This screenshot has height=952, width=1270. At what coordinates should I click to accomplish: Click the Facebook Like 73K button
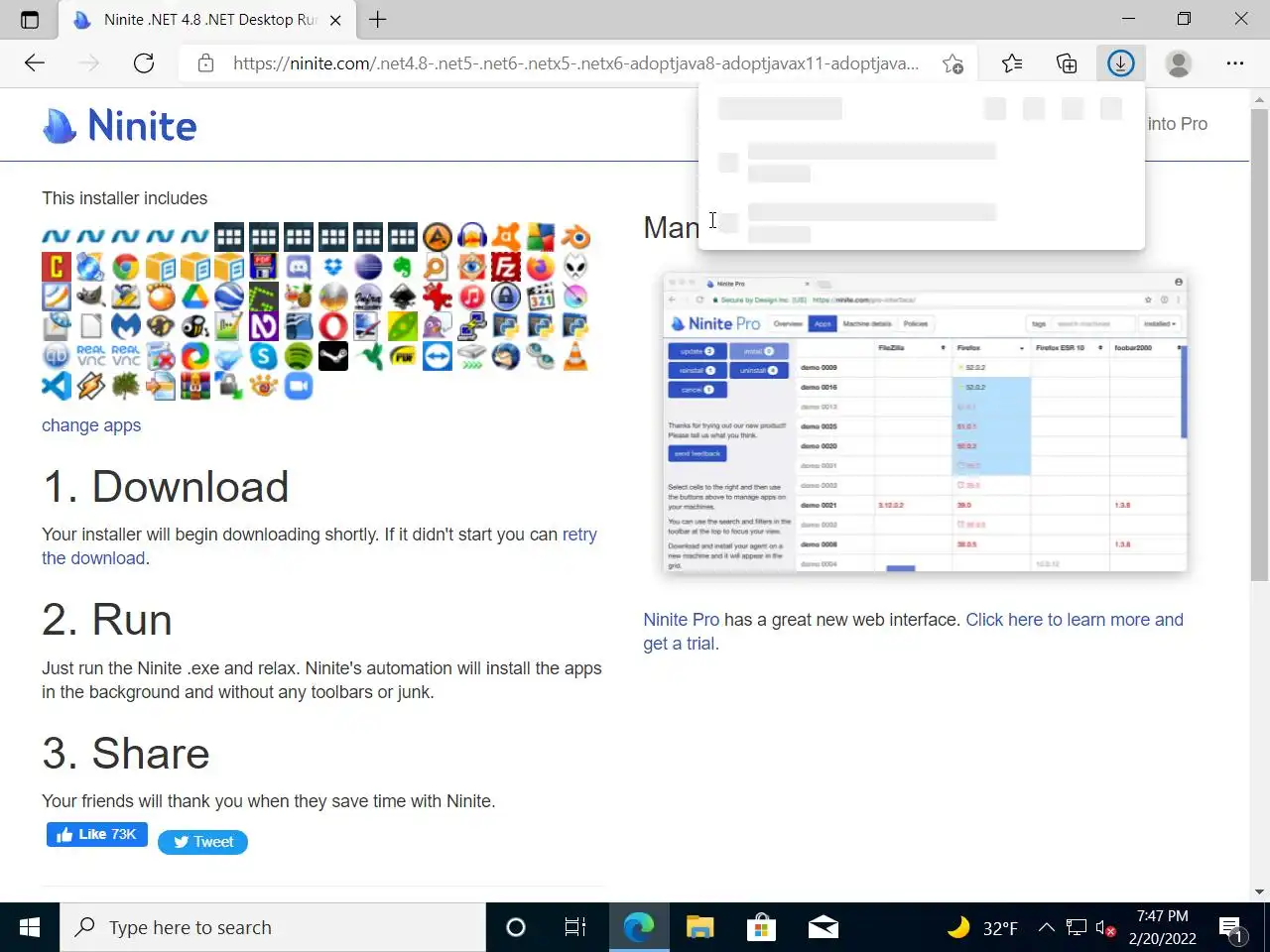[x=97, y=835]
